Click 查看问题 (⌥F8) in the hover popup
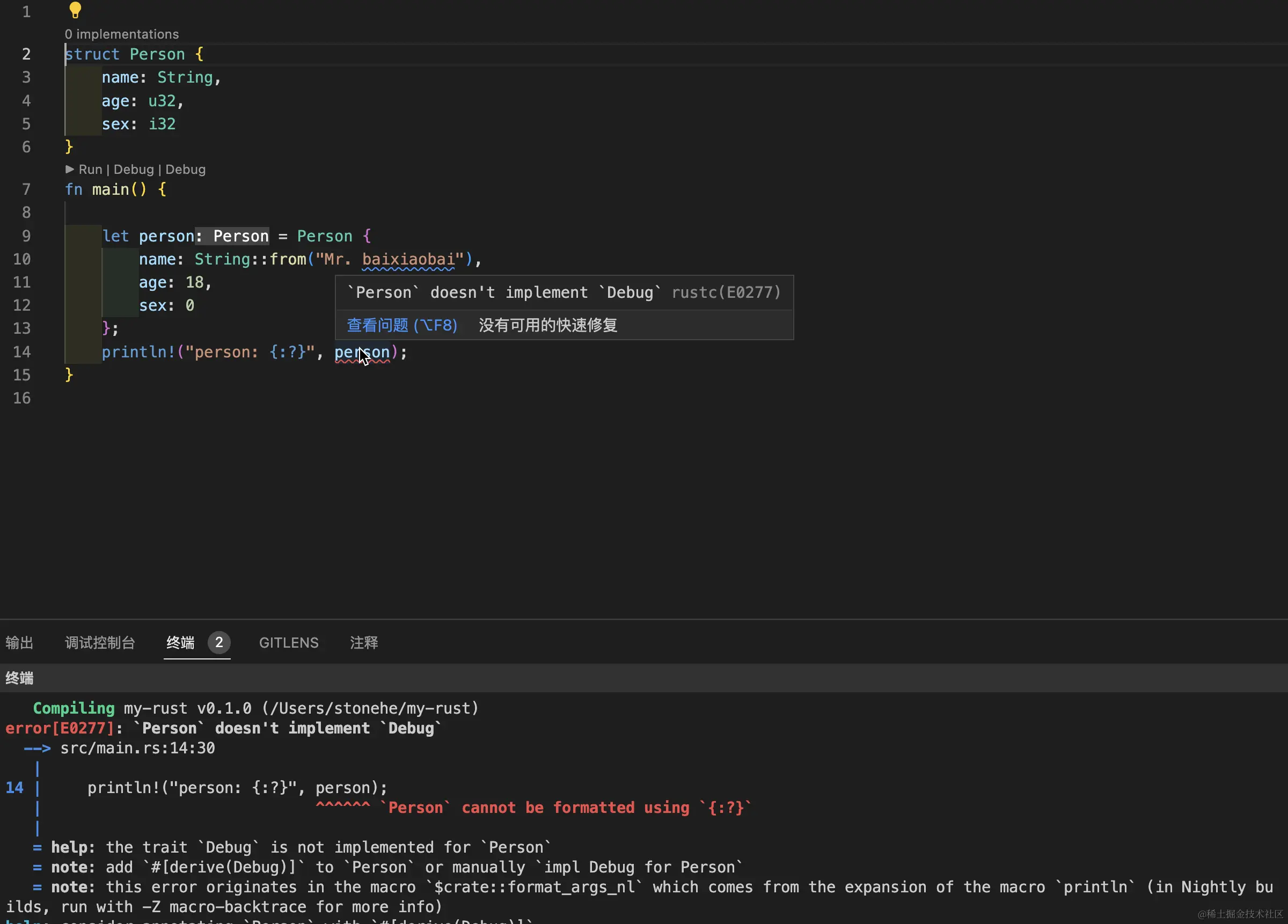1288x924 pixels. click(x=401, y=325)
